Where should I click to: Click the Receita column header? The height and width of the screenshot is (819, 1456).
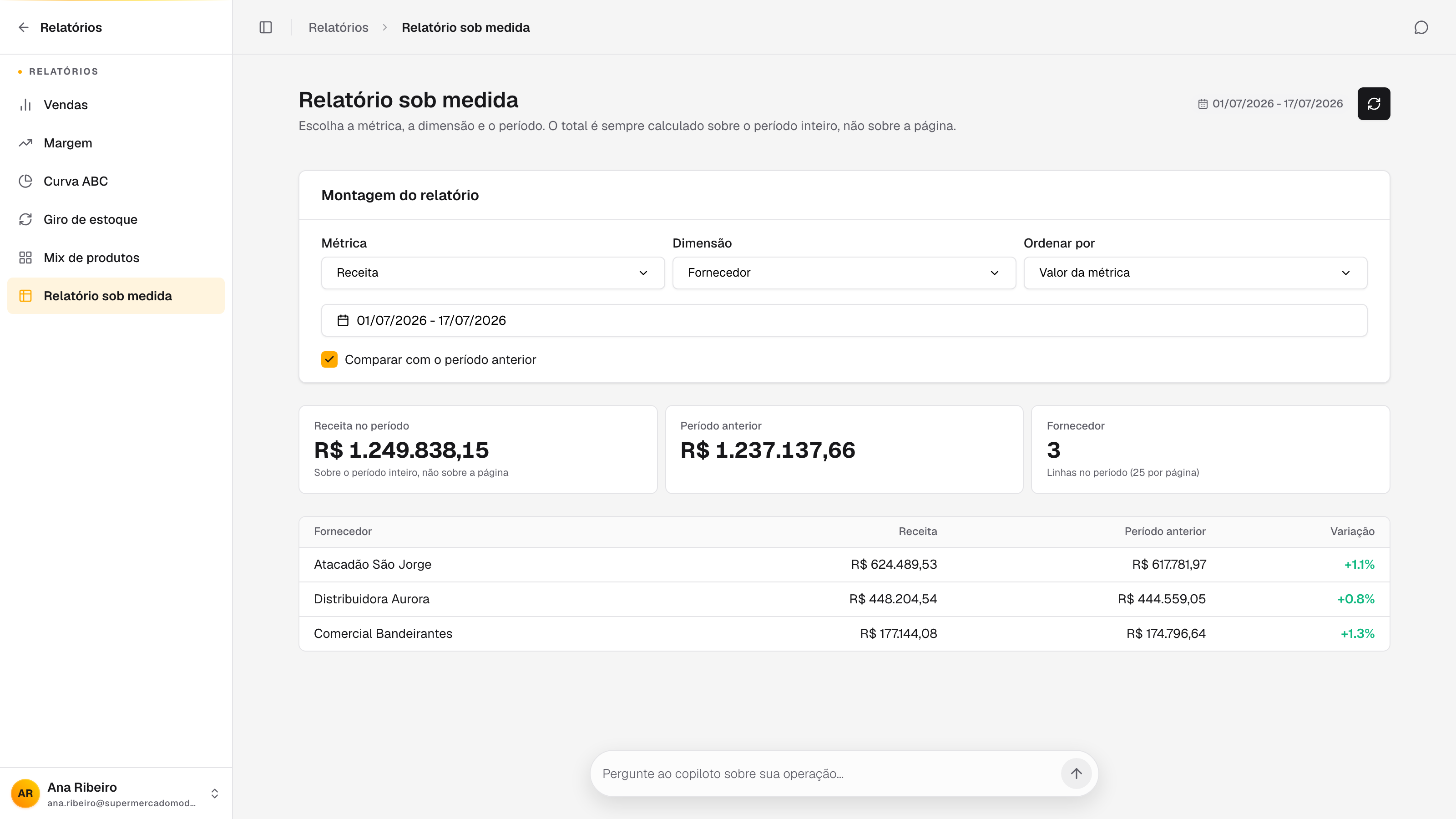click(x=917, y=531)
